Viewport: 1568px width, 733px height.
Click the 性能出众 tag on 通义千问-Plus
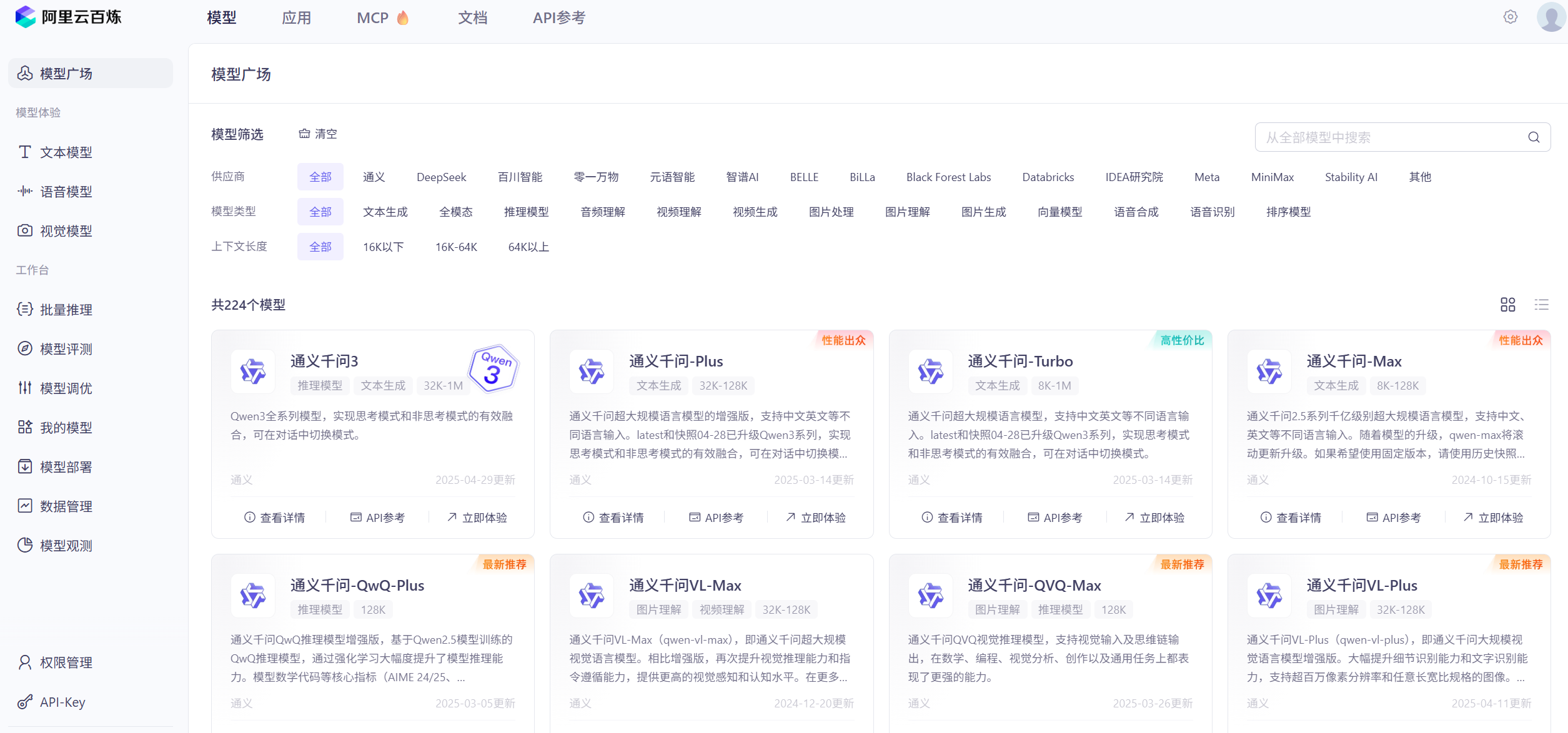tap(843, 340)
